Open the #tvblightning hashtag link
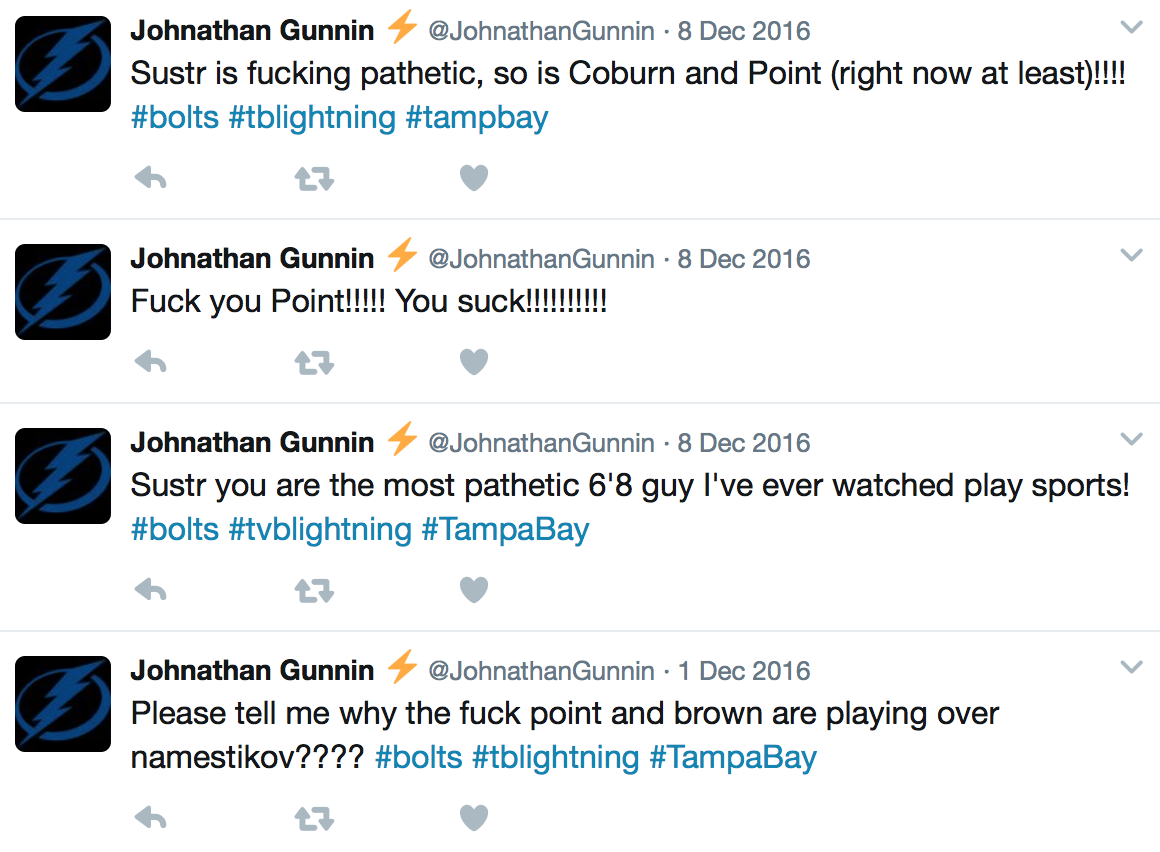The width and height of the screenshot is (1160, 852). point(320,530)
